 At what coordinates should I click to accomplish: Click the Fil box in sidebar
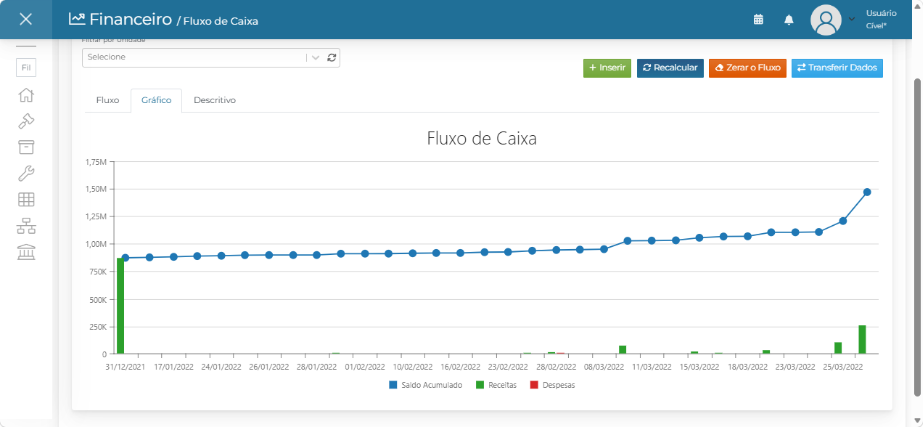click(x=26, y=68)
